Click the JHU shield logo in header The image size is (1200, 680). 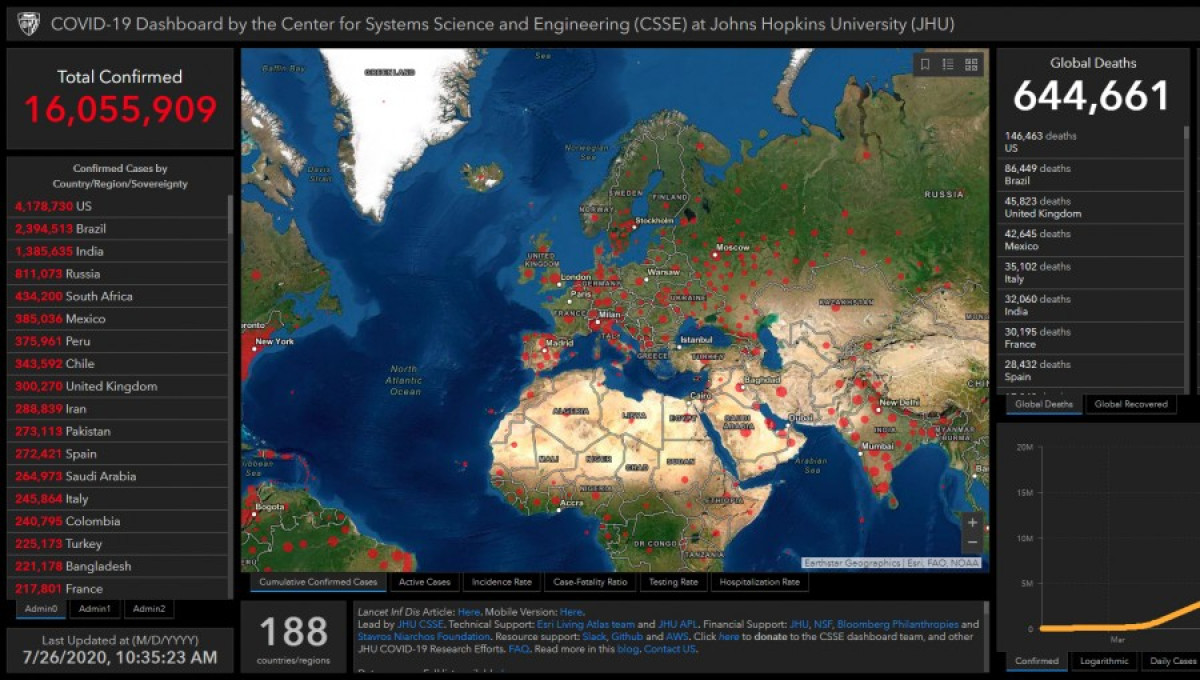point(29,23)
